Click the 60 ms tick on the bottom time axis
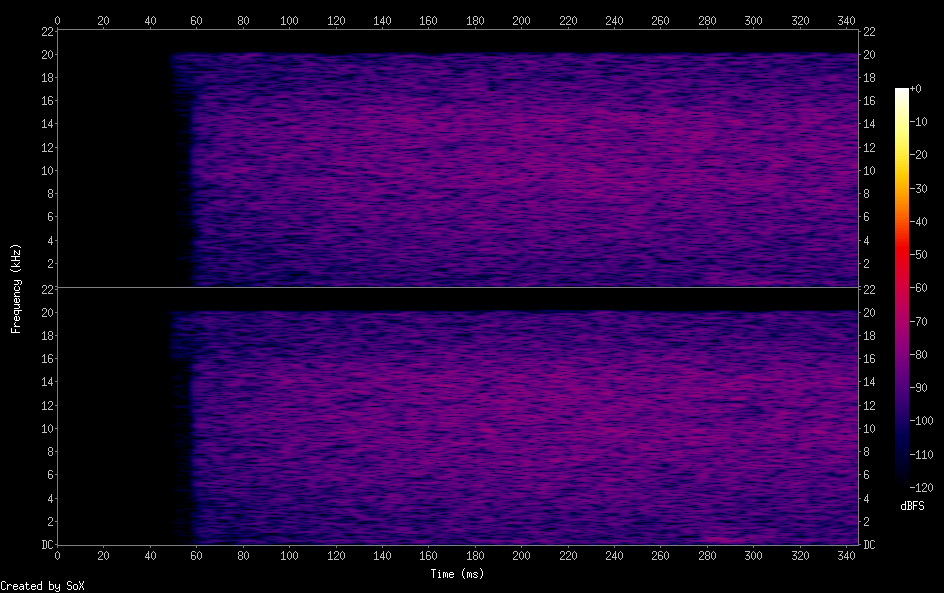The height and width of the screenshot is (593, 944). (197, 555)
